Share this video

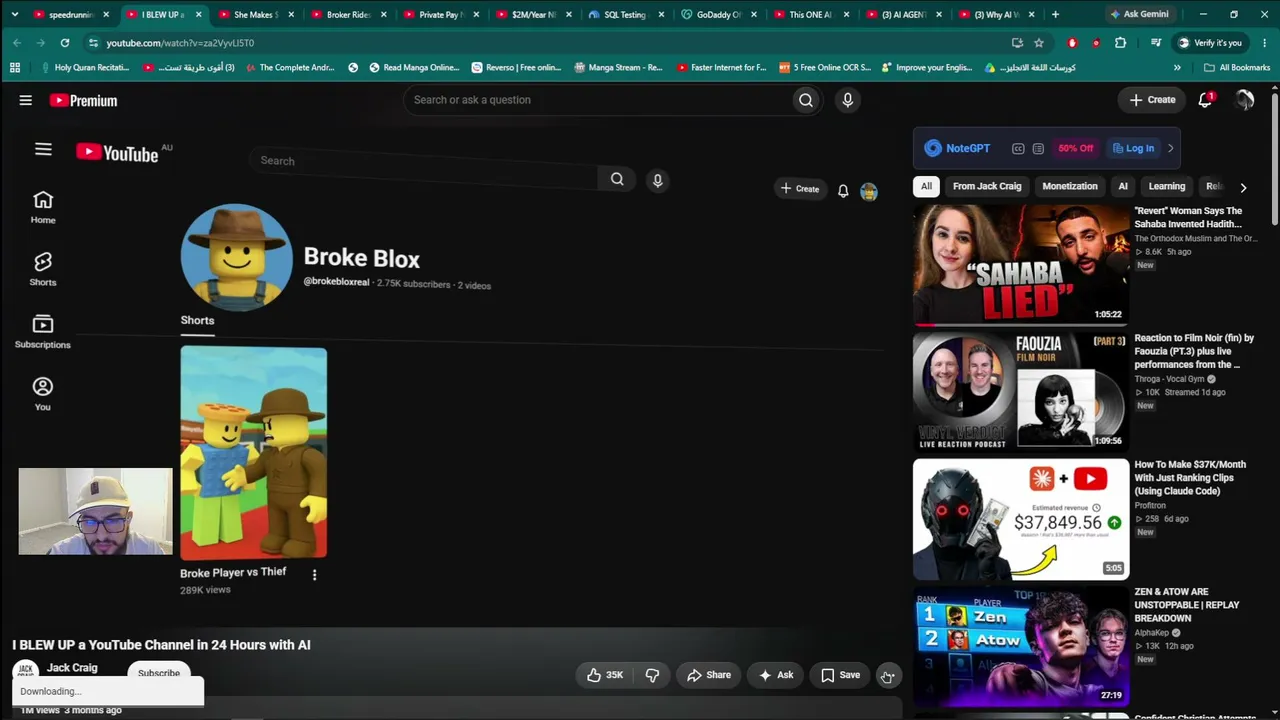(x=708, y=675)
